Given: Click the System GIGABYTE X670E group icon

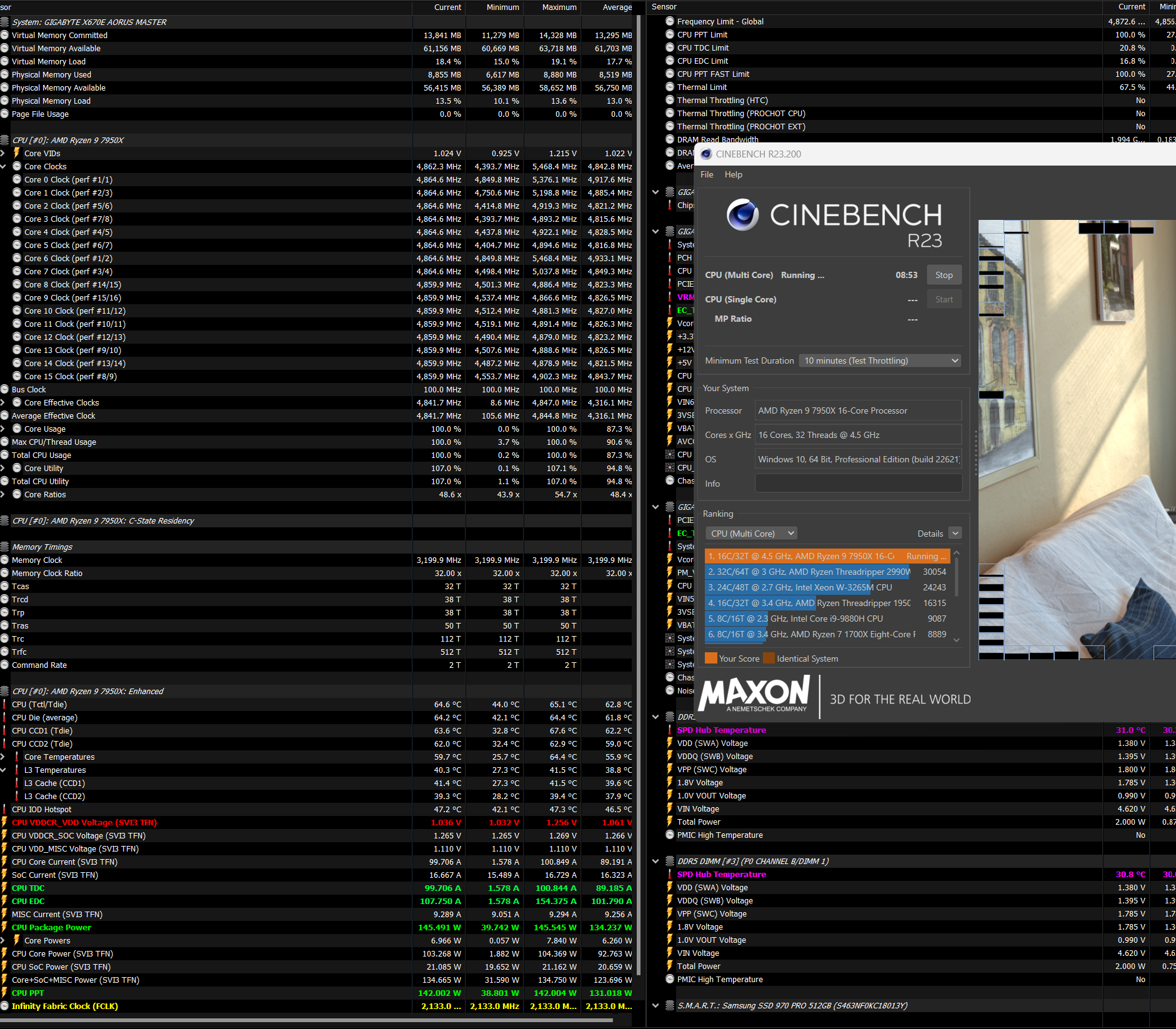Looking at the screenshot, I should pyautogui.click(x=5, y=22).
